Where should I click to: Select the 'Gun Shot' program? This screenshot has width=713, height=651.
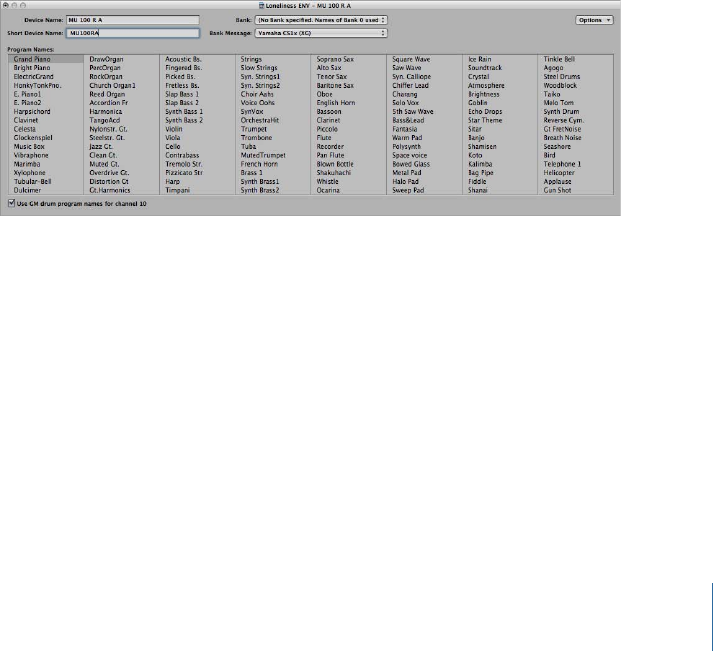click(557, 190)
